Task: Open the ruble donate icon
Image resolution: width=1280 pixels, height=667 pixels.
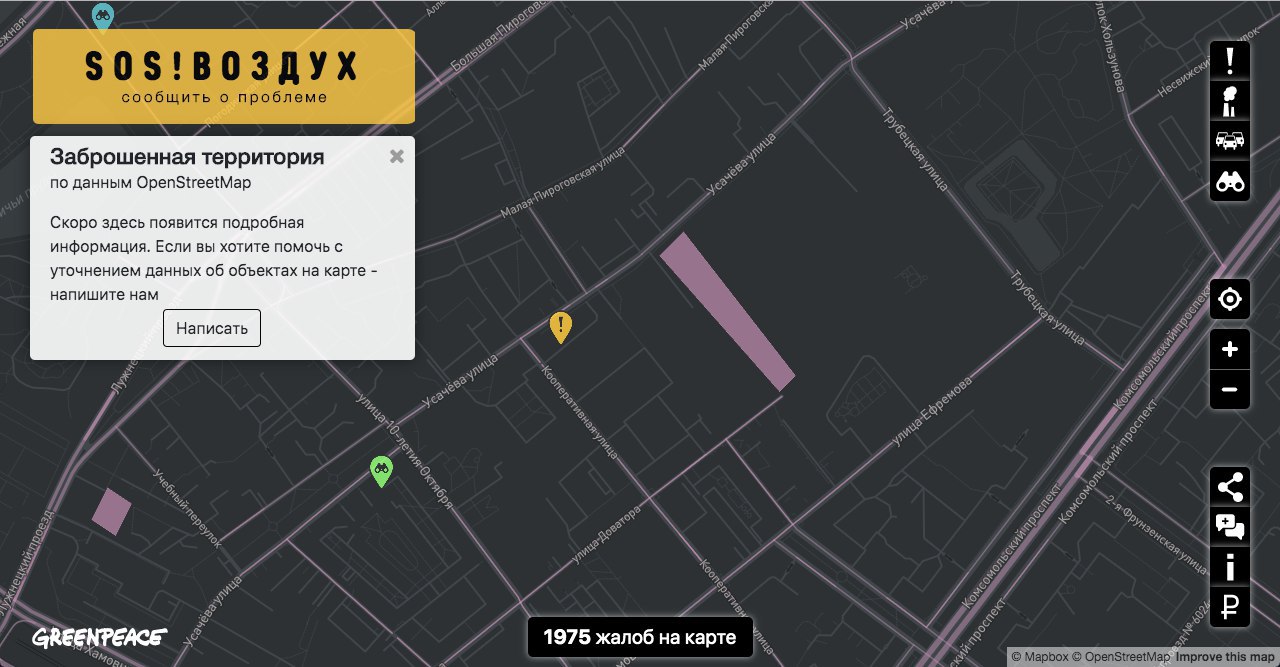Action: click(1230, 607)
